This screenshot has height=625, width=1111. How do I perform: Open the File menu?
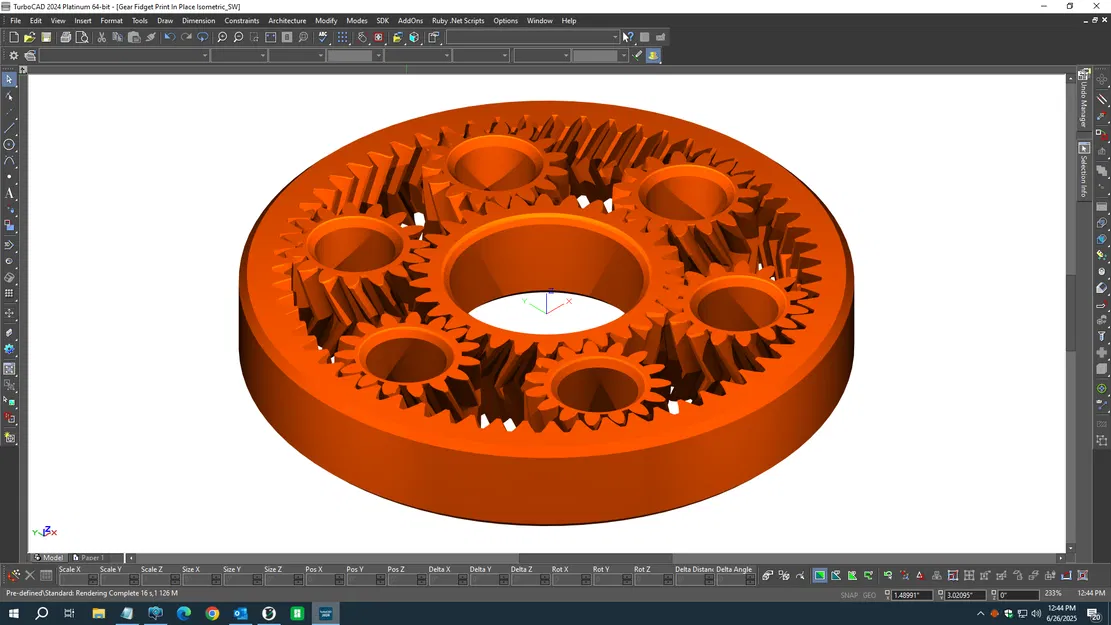pyautogui.click(x=15, y=21)
